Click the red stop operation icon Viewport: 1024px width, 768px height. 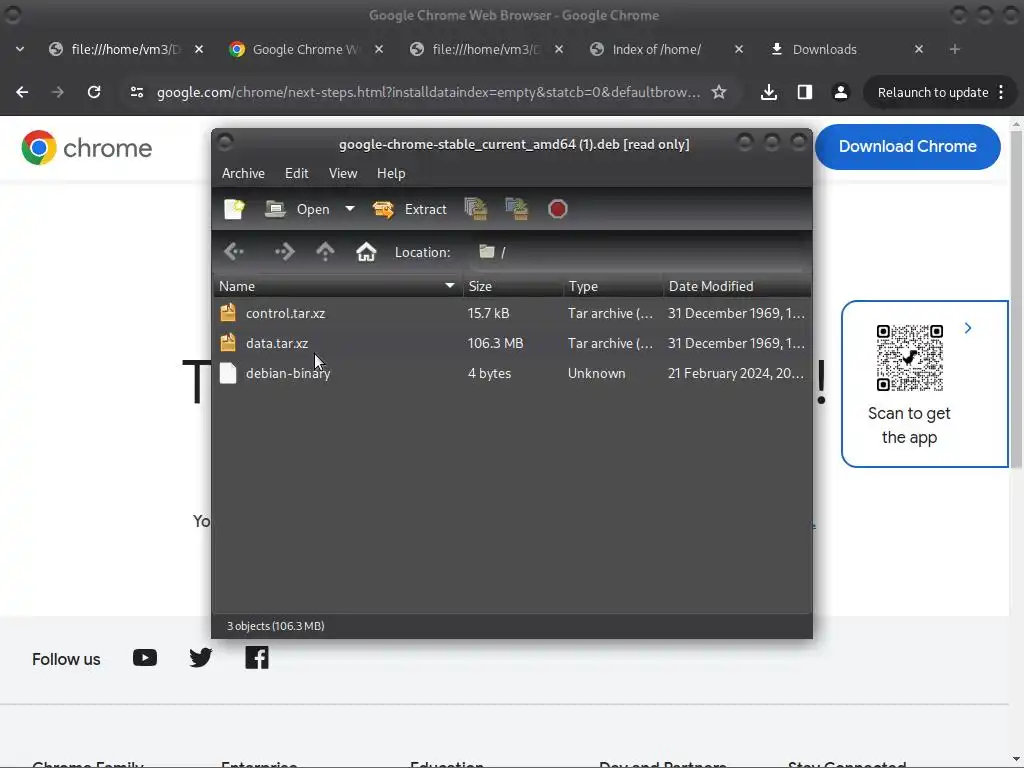click(557, 209)
